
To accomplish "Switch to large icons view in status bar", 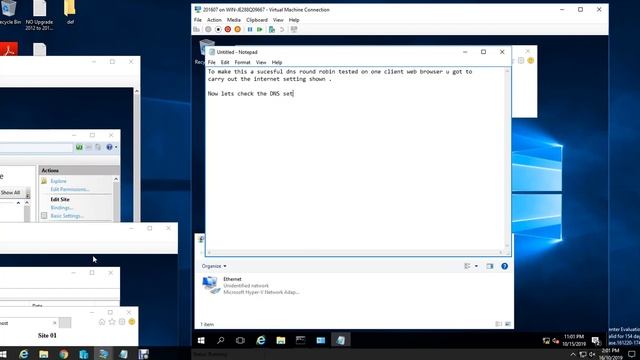I will point(508,324).
